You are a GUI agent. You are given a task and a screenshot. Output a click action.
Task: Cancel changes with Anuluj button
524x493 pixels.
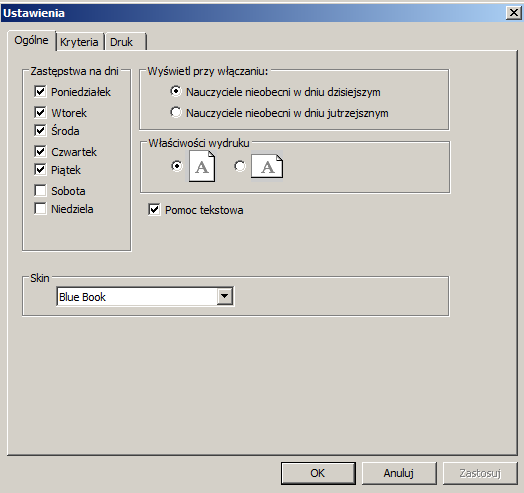coord(399,473)
